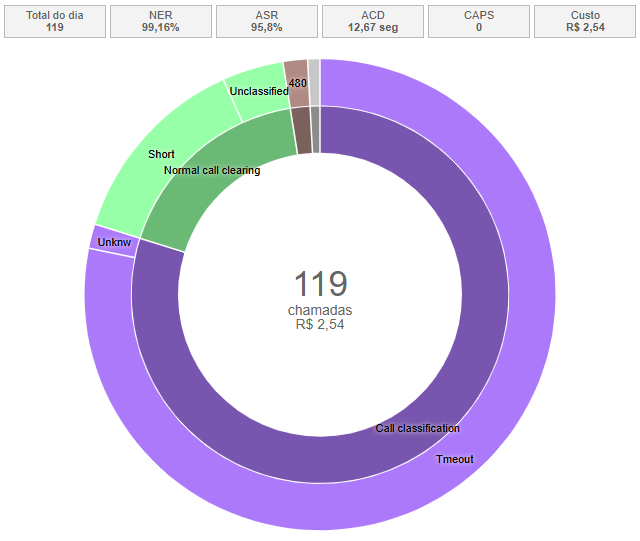Click the dark gray inner ring slice
The height and width of the screenshot is (541, 640).
click(316, 129)
